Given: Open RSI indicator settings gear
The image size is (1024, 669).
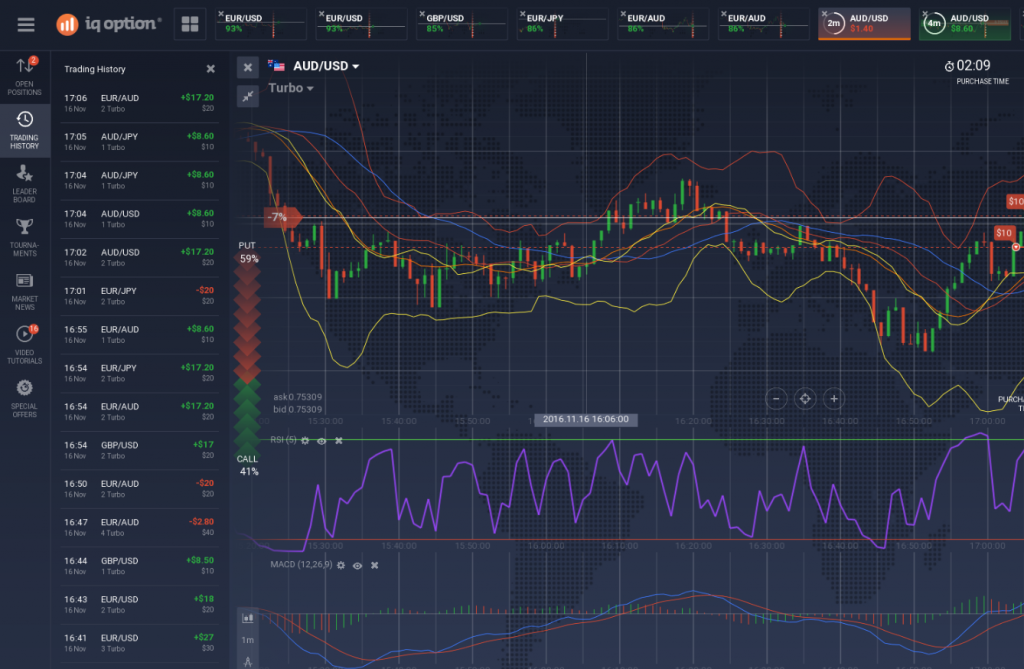Looking at the screenshot, I should click(305, 440).
